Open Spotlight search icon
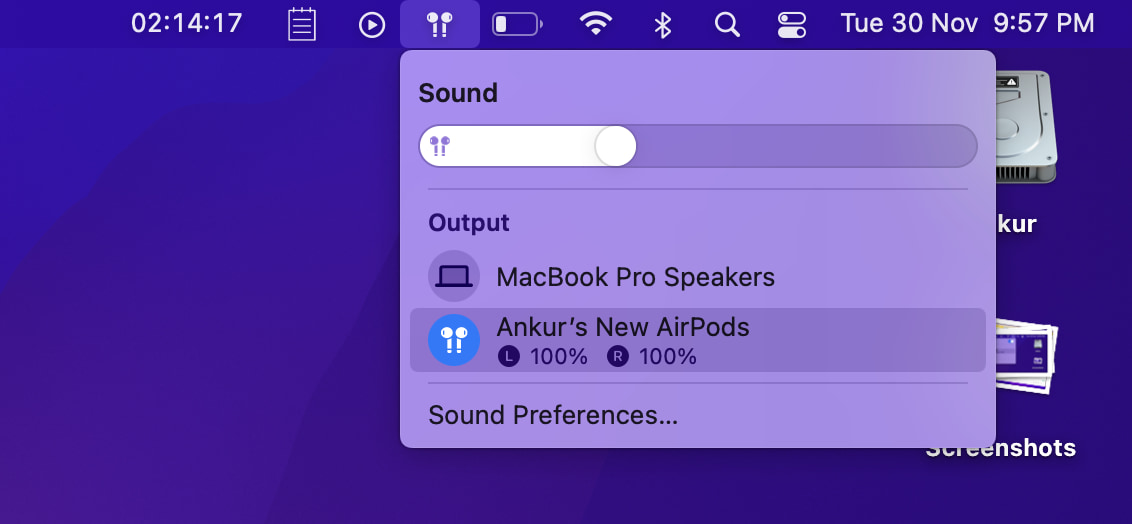The width and height of the screenshot is (1132, 524). [727, 25]
